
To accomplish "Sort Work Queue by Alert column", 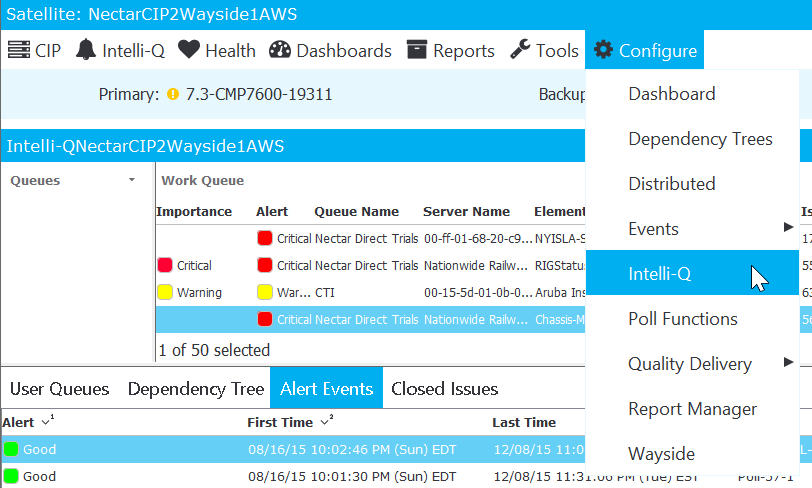I will 272,211.
